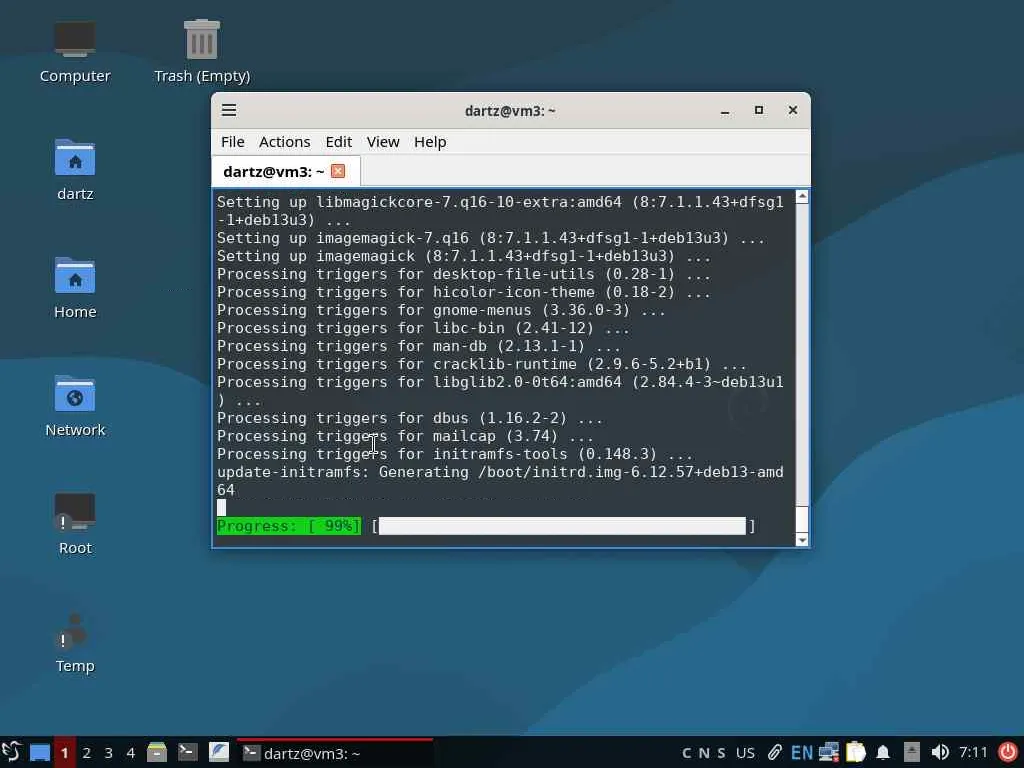Click 'update-initramfs: Generating' line
Image resolution: width=1024 pixels, height=768 pixels.
[500, 481]
